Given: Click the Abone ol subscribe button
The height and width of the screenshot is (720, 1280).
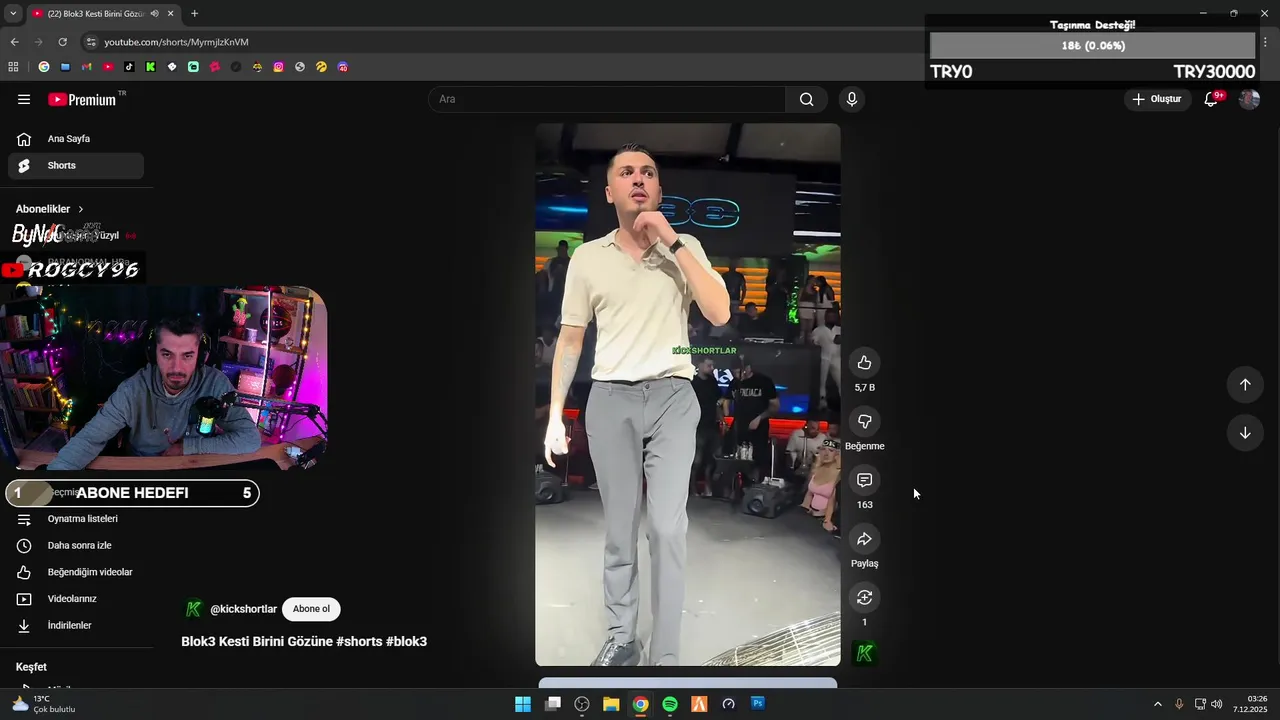Looking at the screenshot, I should 311,609.
